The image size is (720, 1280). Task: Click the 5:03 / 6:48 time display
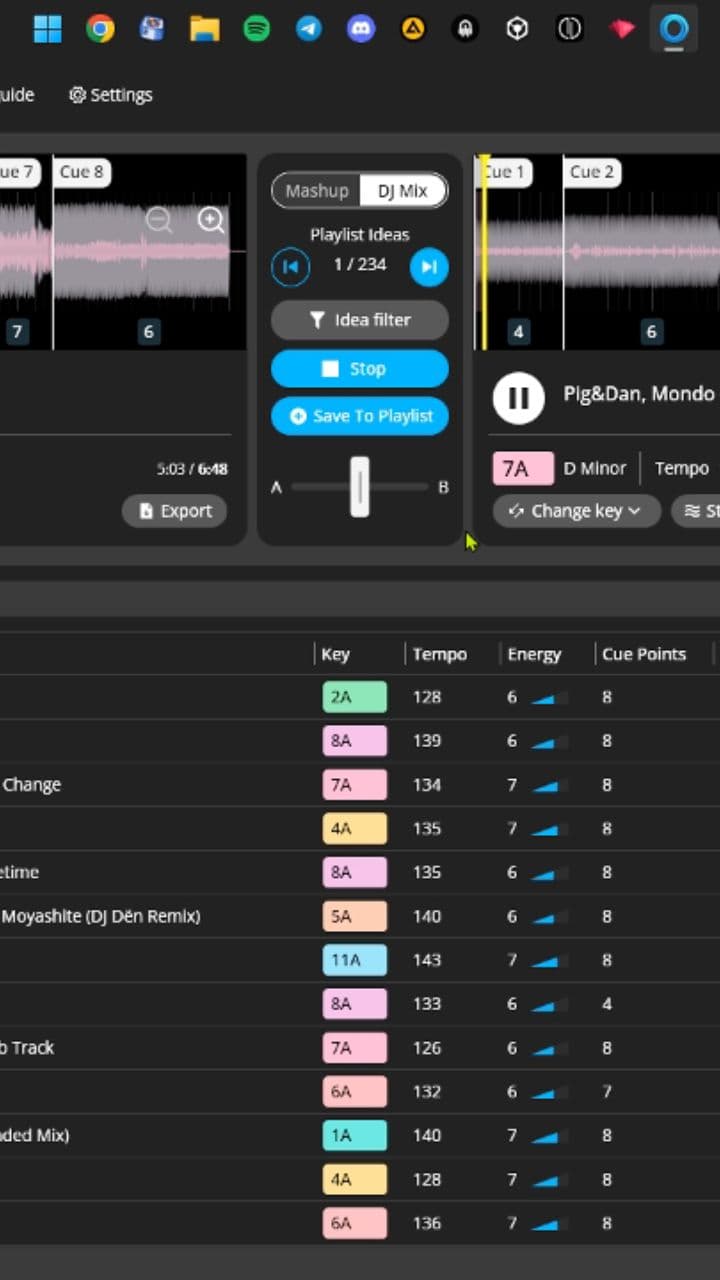[192, 468]
